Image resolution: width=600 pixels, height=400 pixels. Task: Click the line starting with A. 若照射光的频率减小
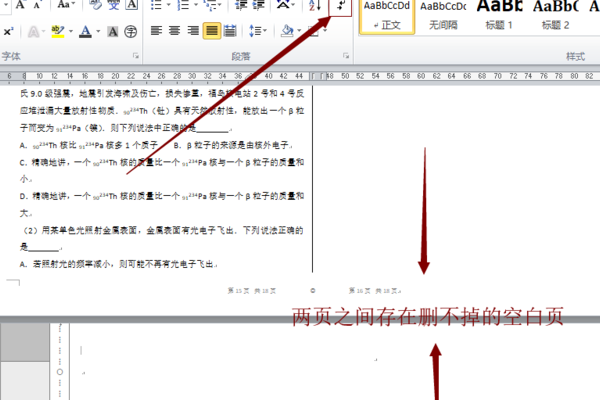point(118,264)
